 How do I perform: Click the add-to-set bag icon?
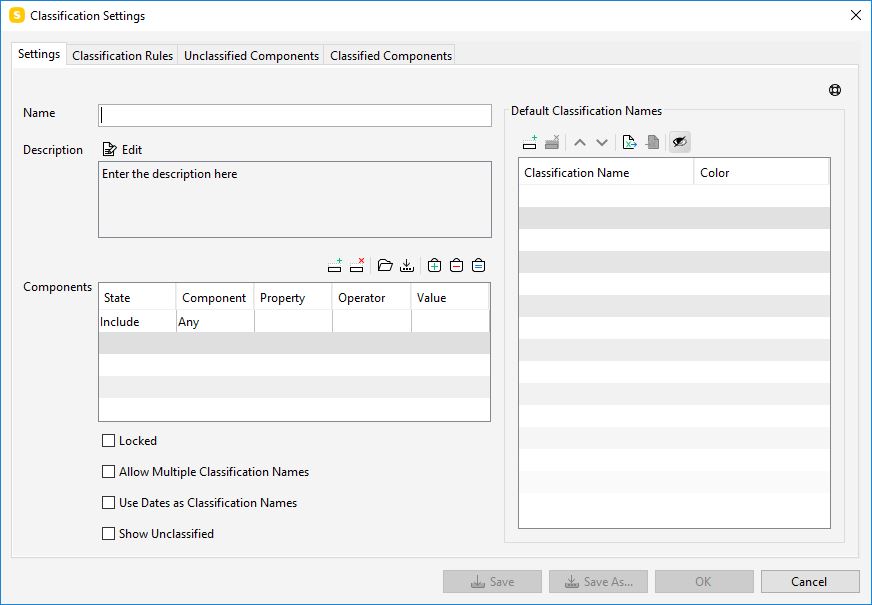(432, 264)
